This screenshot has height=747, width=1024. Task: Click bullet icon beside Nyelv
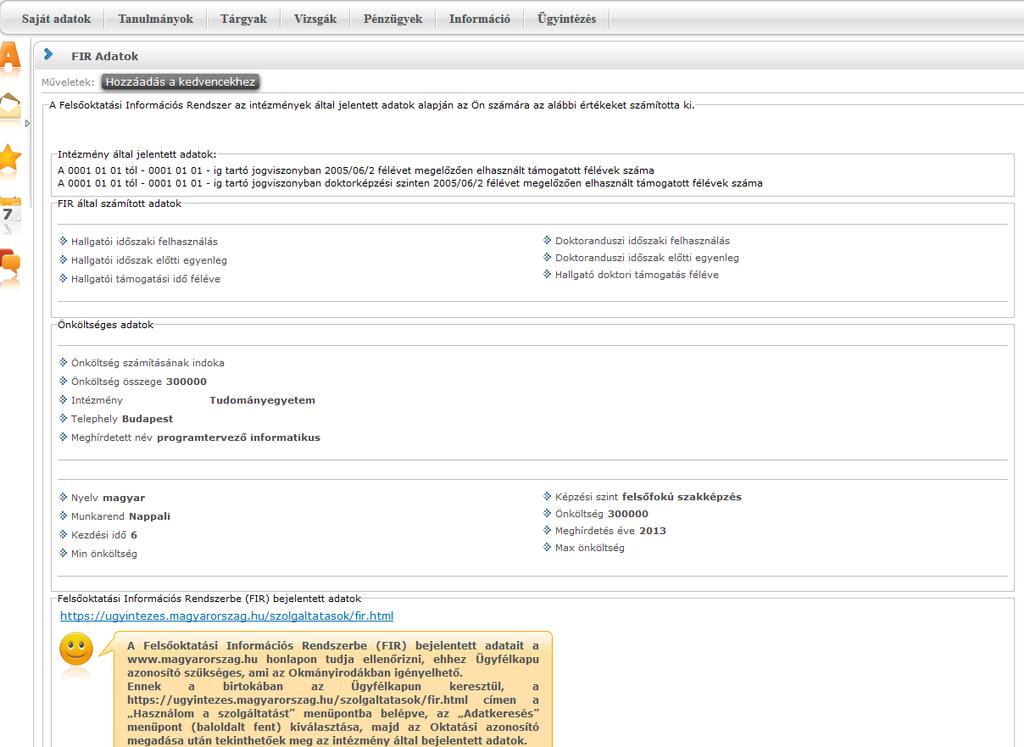coord(63,497)
